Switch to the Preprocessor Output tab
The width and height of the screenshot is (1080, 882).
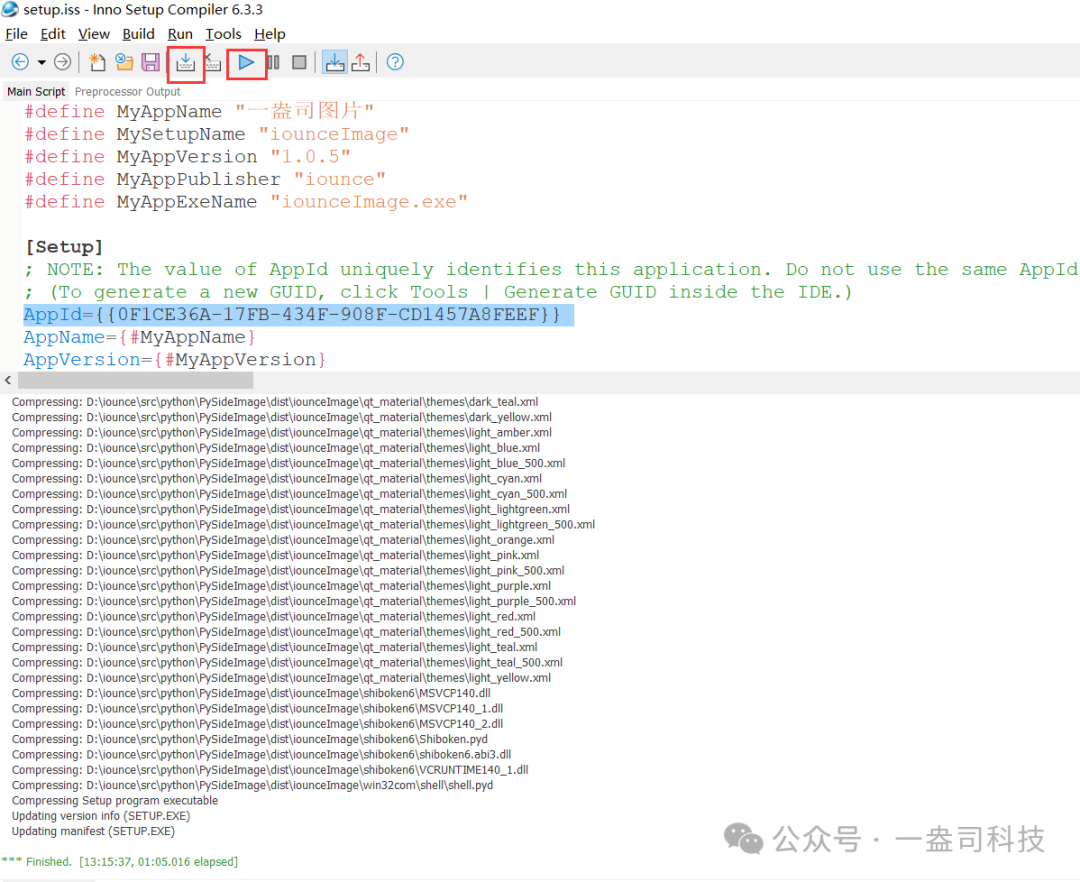point(127,92)
